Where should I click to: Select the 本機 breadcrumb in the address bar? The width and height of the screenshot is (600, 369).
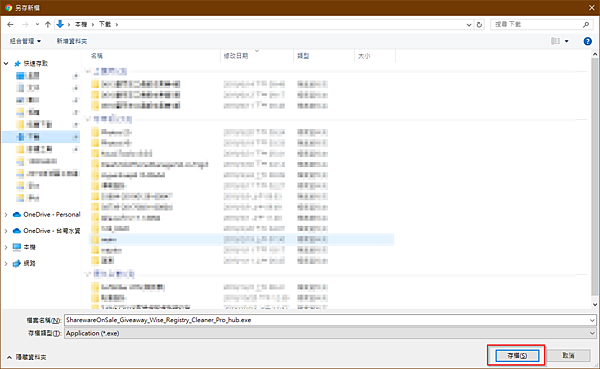tap(81, 24)
